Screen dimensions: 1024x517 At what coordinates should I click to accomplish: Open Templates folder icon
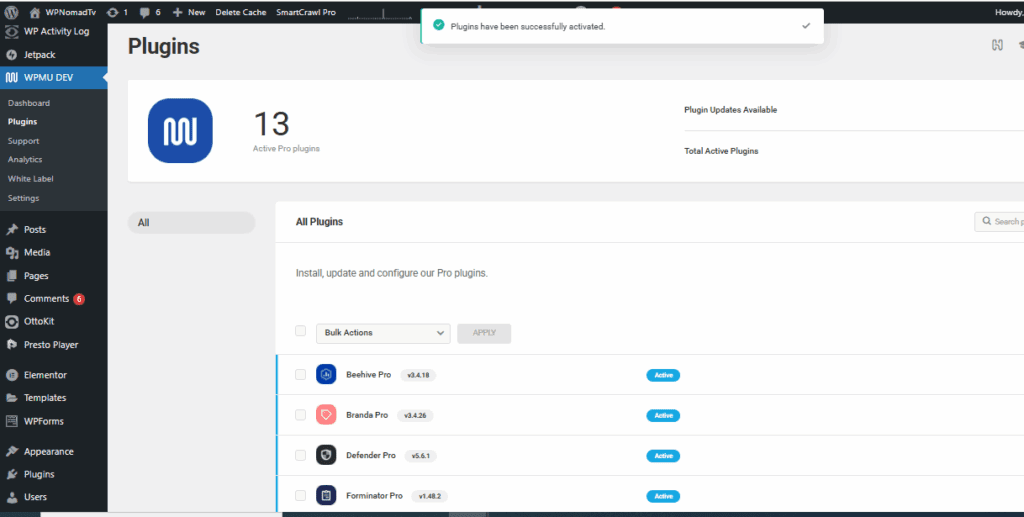pyautogui.click(x=12, y=398)
